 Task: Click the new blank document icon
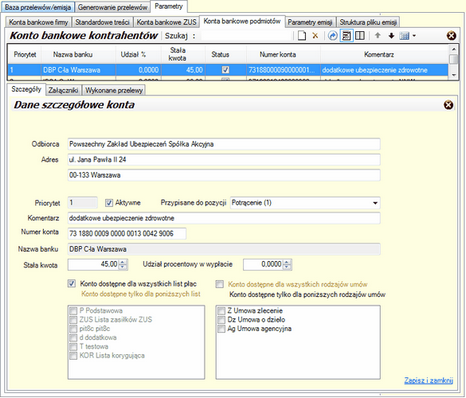pyautogui.click(x=302, y=36)
